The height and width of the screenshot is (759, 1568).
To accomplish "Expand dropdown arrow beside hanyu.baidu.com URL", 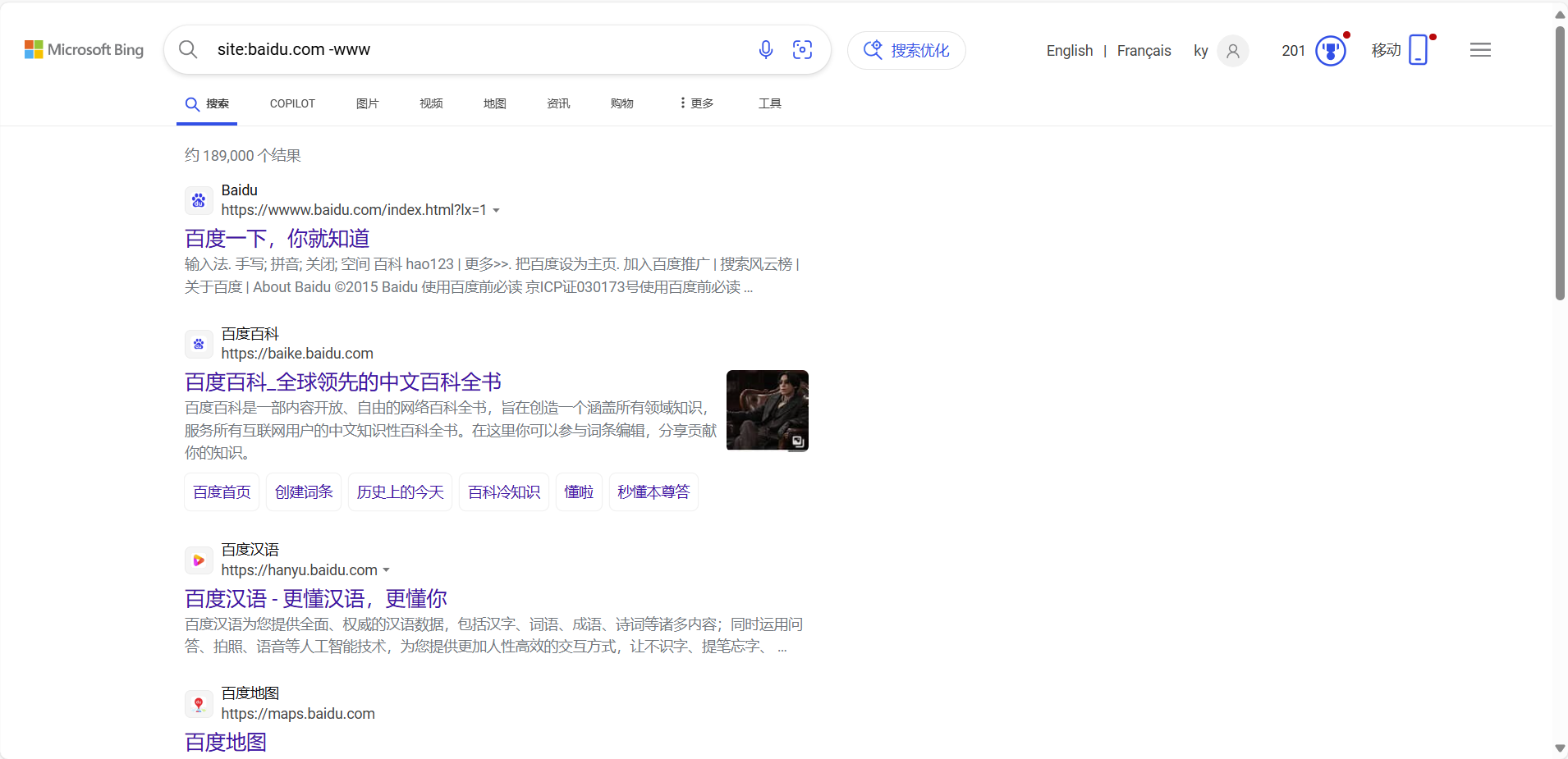I will click(387, 570).
